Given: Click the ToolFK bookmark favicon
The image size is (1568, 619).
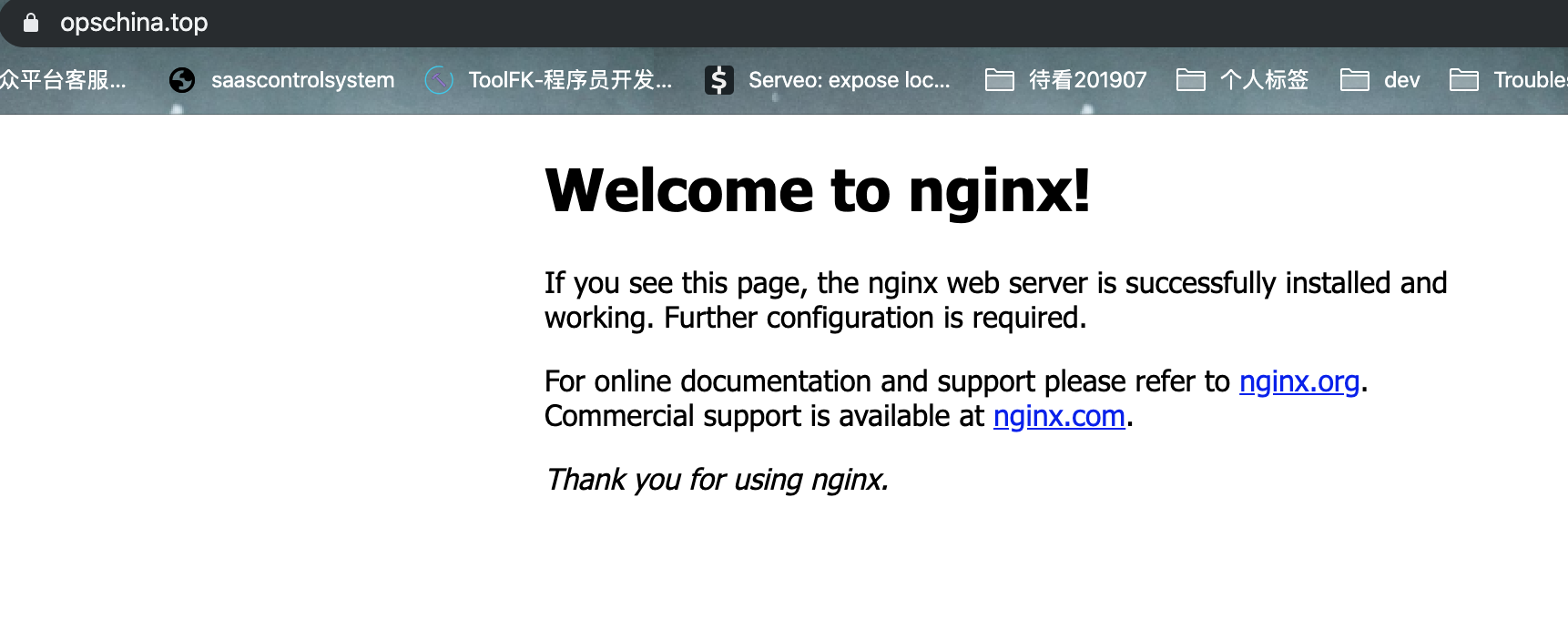Looking at the screenshot, I should [439, 80].
